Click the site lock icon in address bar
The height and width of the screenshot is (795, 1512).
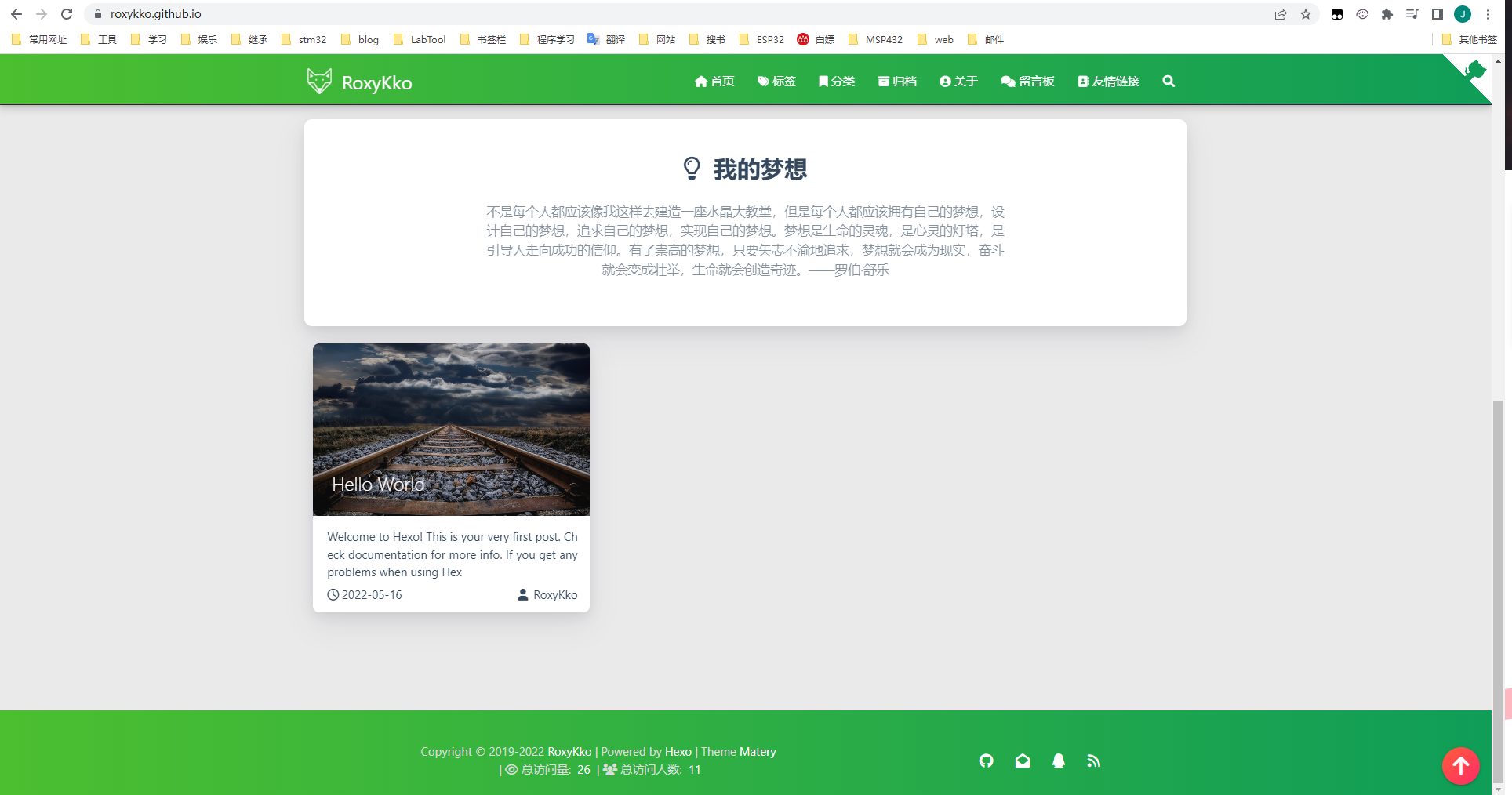(x=98, y=14)
